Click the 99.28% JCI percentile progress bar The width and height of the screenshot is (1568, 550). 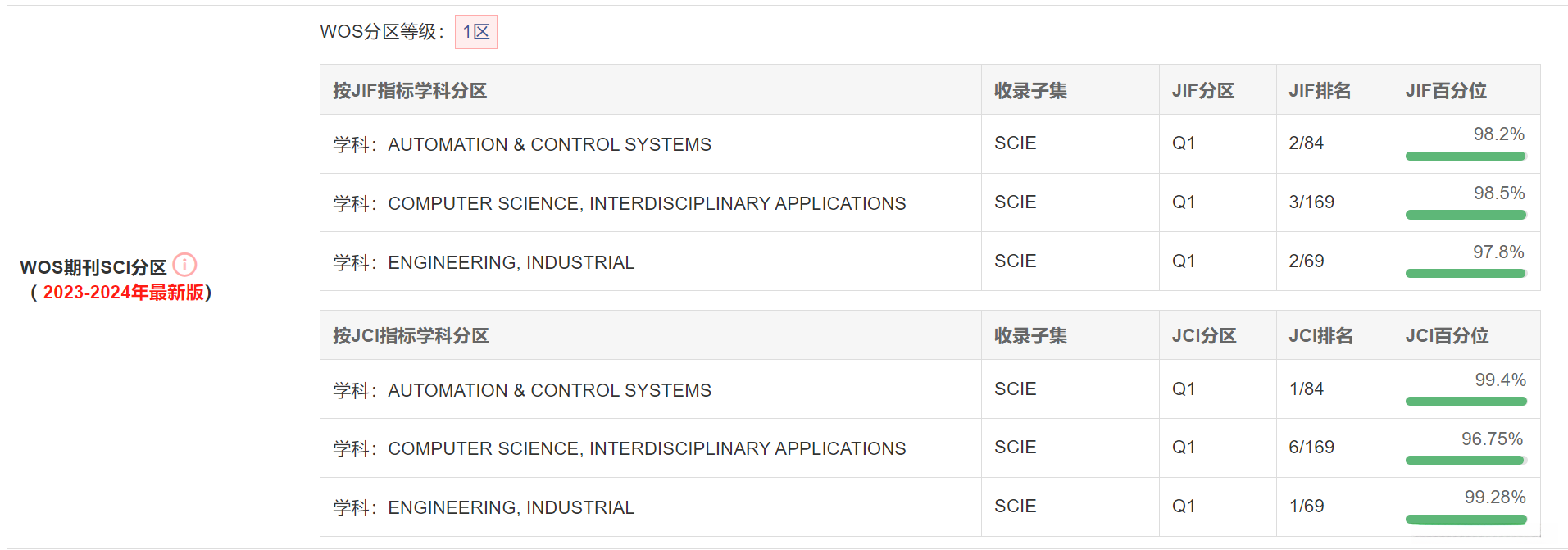[1466, 520]
